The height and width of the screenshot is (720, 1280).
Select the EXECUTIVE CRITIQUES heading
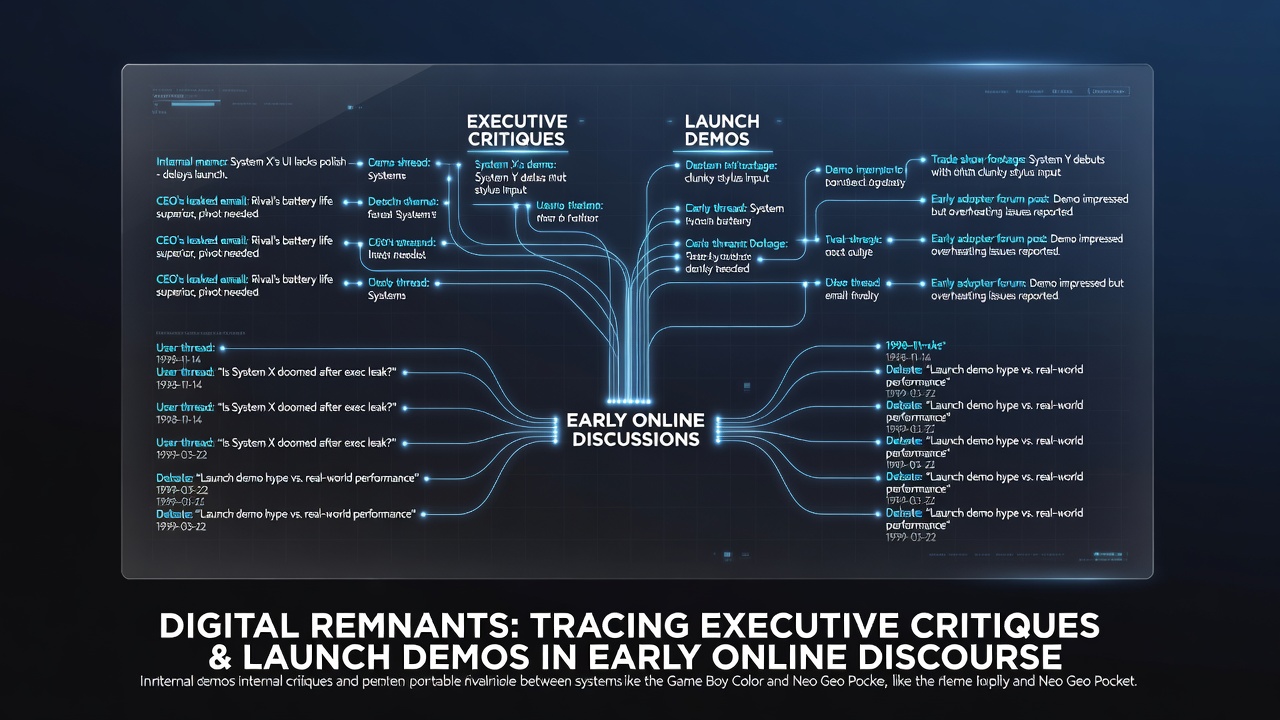(517, 130)
